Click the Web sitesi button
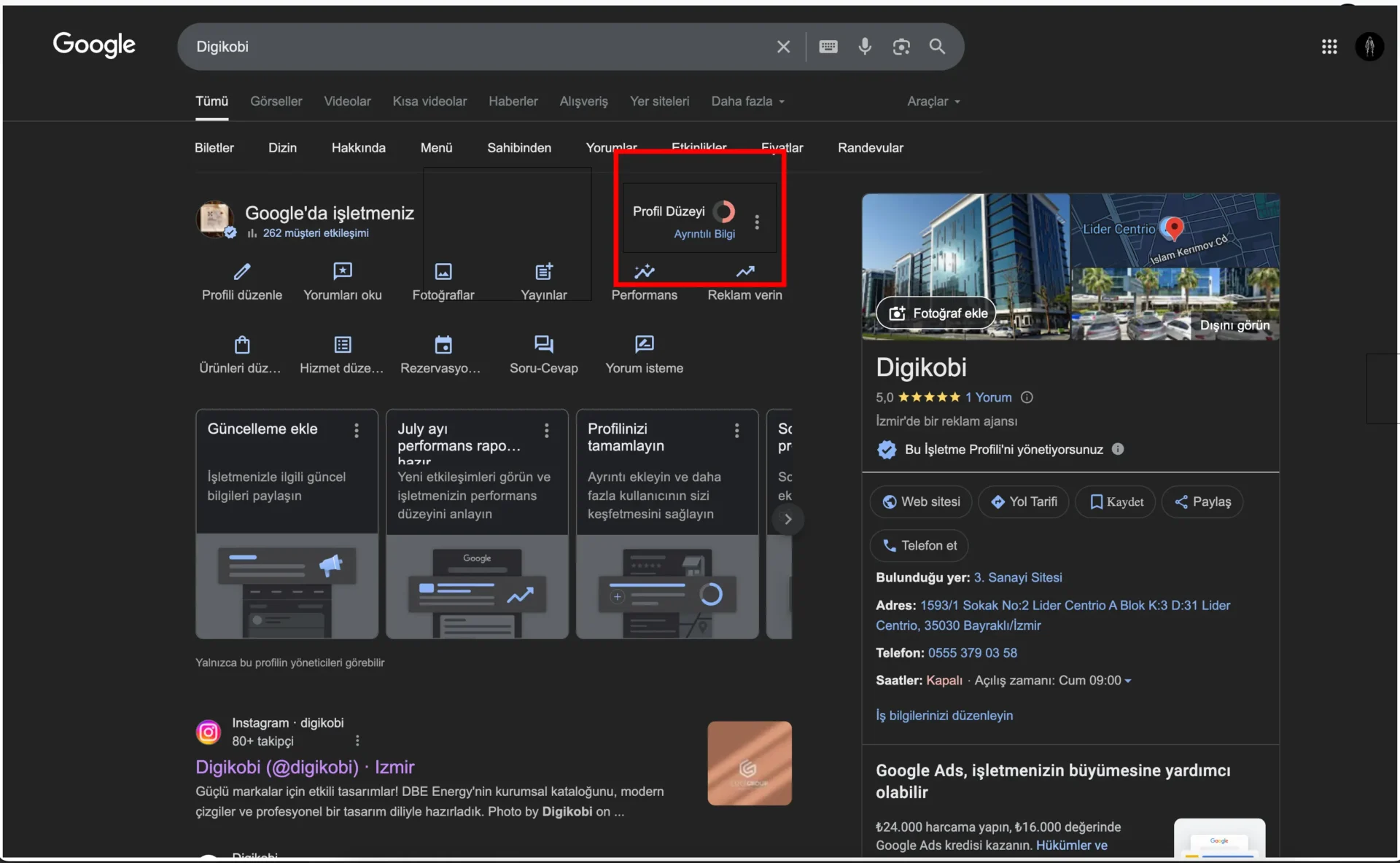The height and width of the screenshot is (863, 1400). pos(921,501)
